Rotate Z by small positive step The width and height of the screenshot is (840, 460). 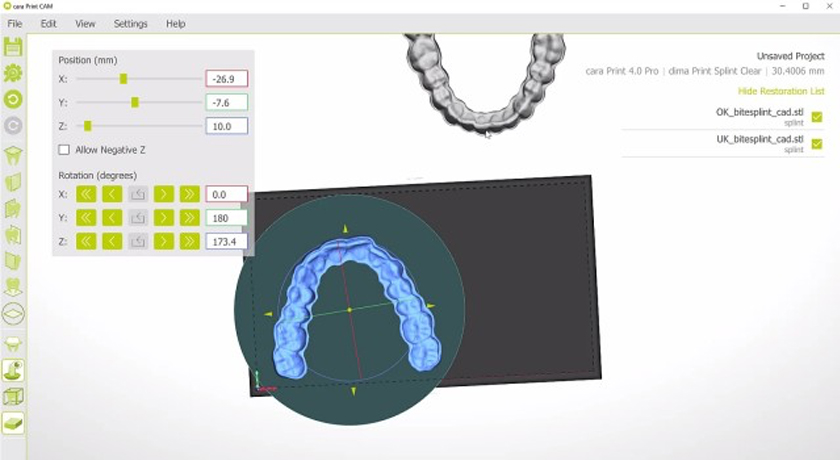[163, 241]
